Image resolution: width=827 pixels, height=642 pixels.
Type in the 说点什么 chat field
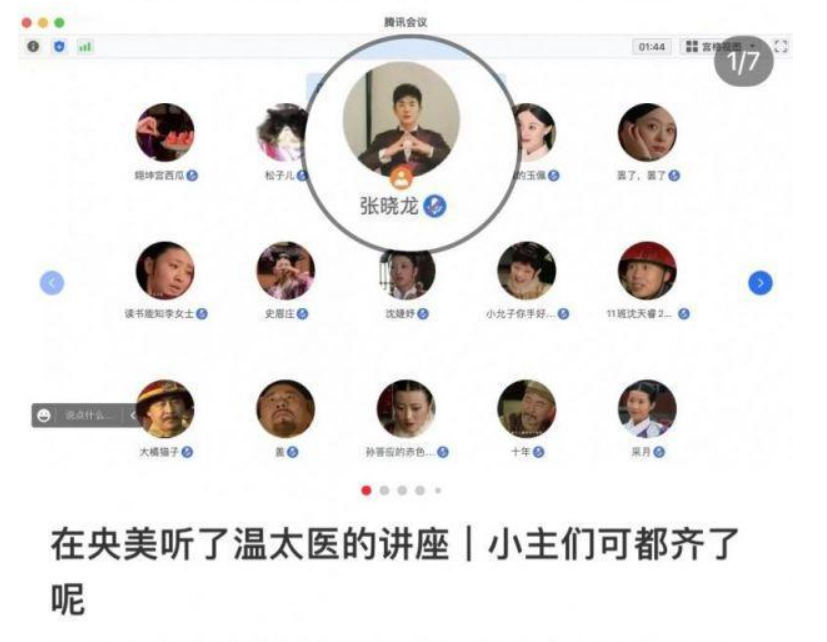pos(89,415)
